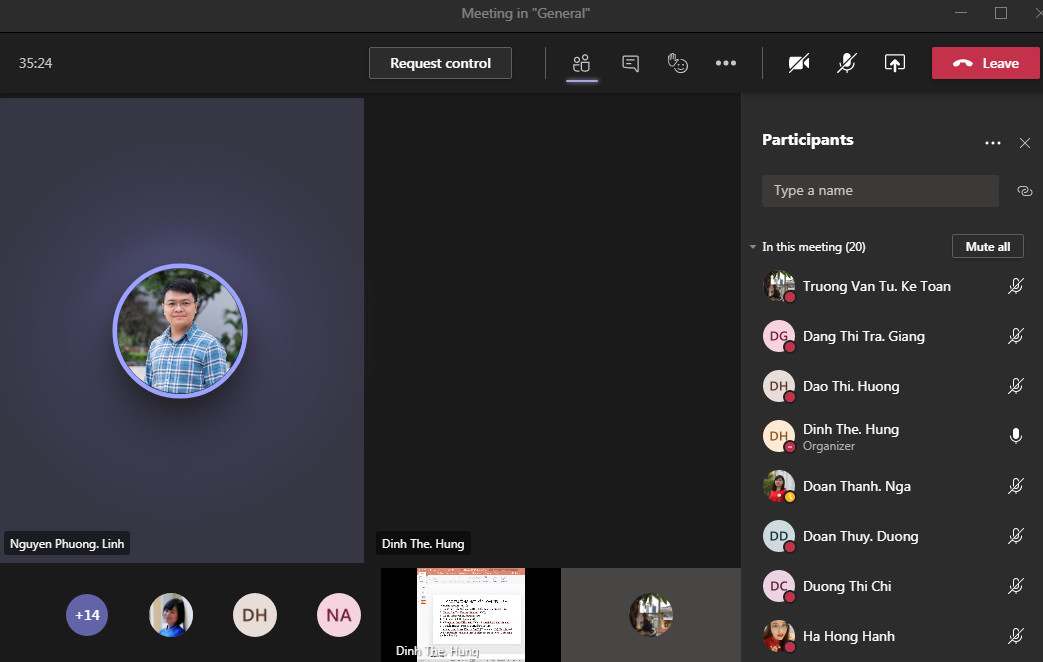
Task: Open the share content tray icon
Action: click(895, 63)
